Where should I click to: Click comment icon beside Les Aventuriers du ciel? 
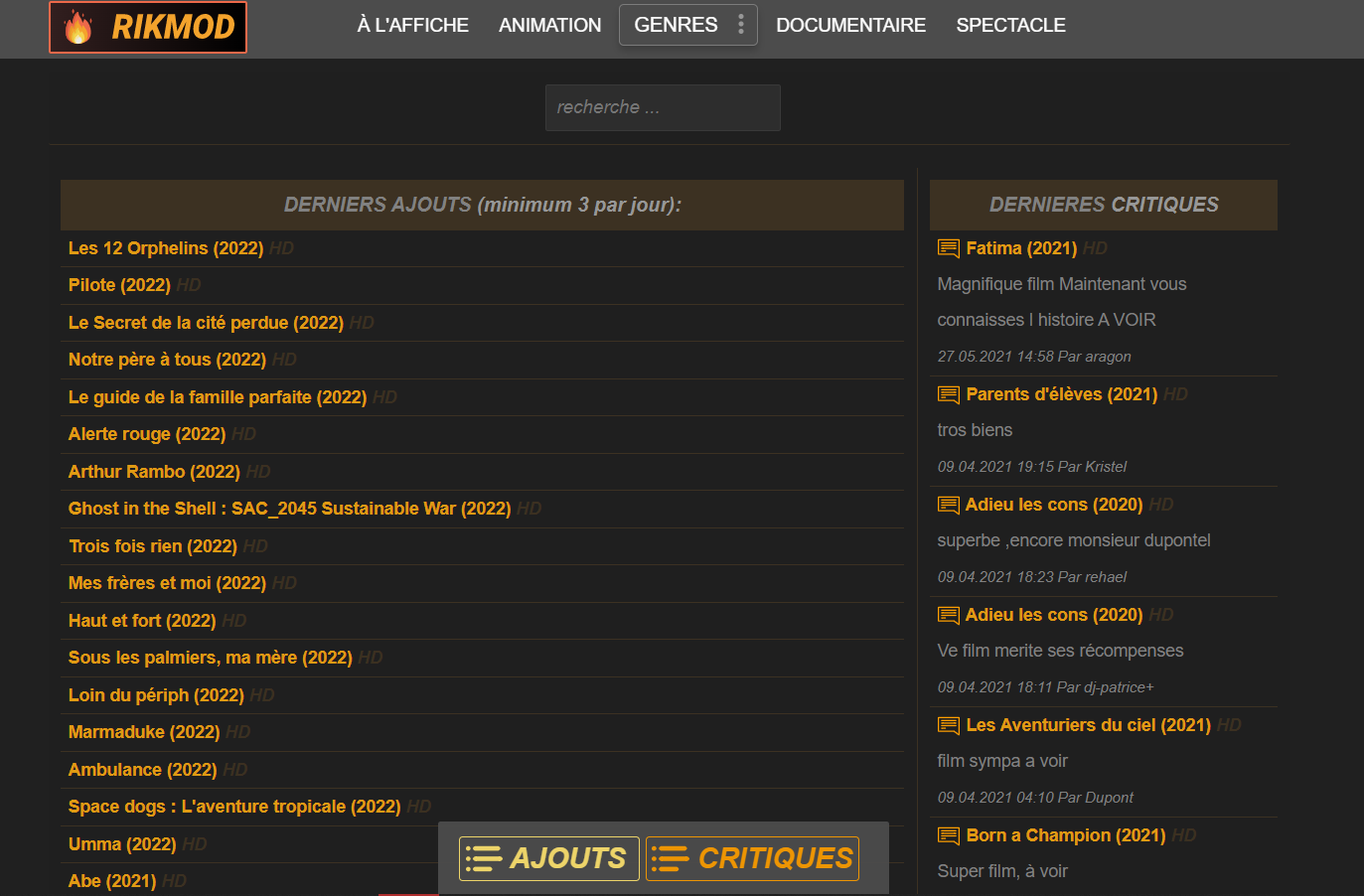949,725
